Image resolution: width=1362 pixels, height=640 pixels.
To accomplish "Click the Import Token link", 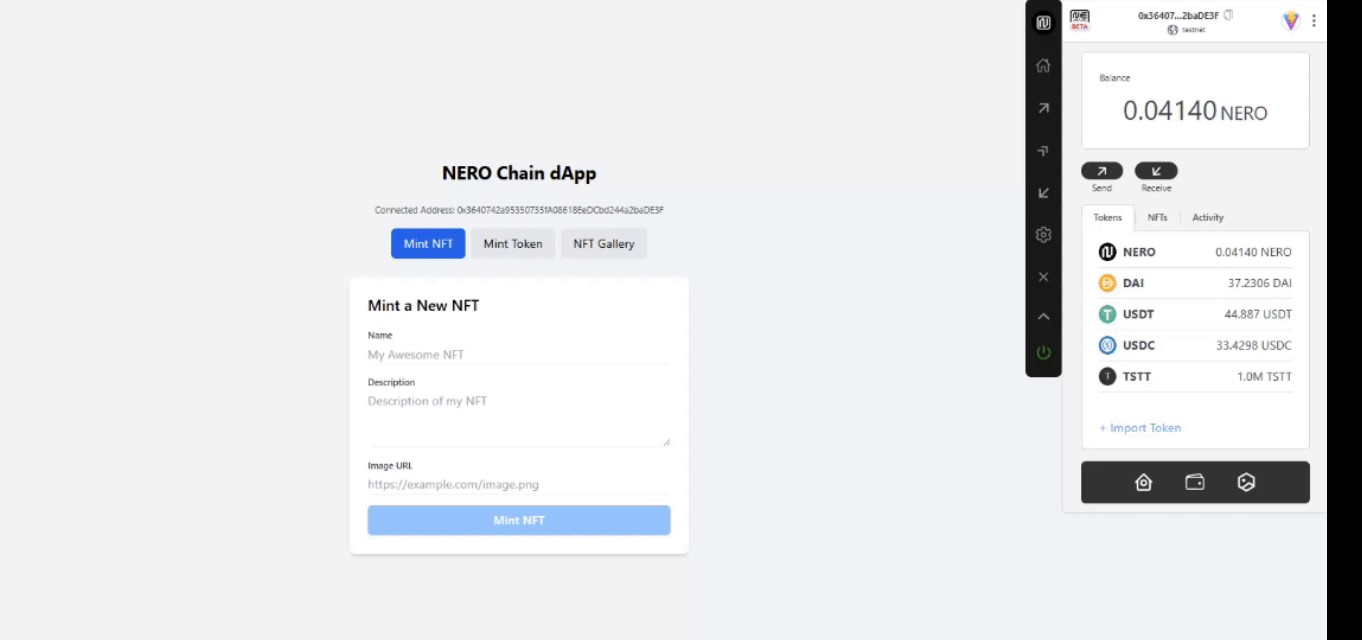I will [x=1140, y=428].
